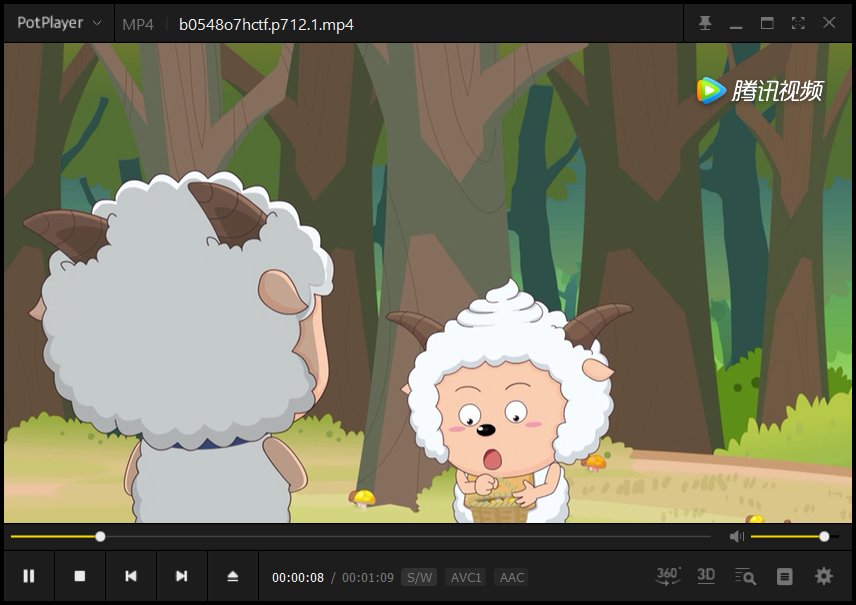Click the AVC1 video codec button
The width and height of the screenshot is (856, 605).
click(466, 577)
